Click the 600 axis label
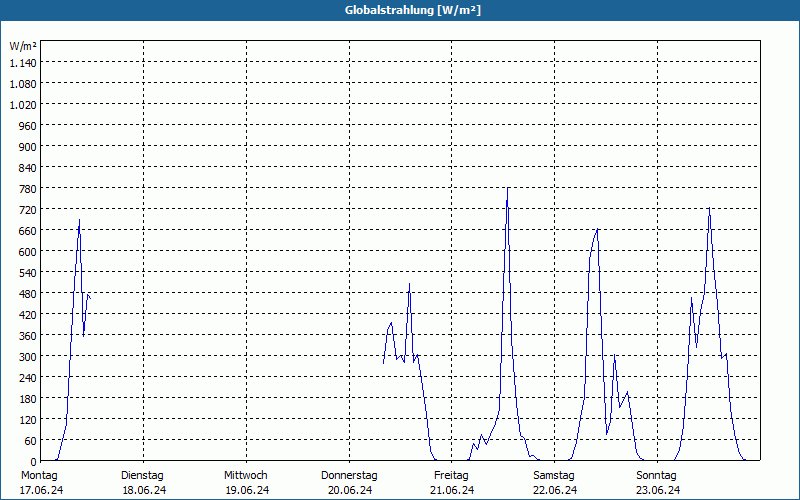The height and width of the screenshot is (500, 800). coord(28,252)
